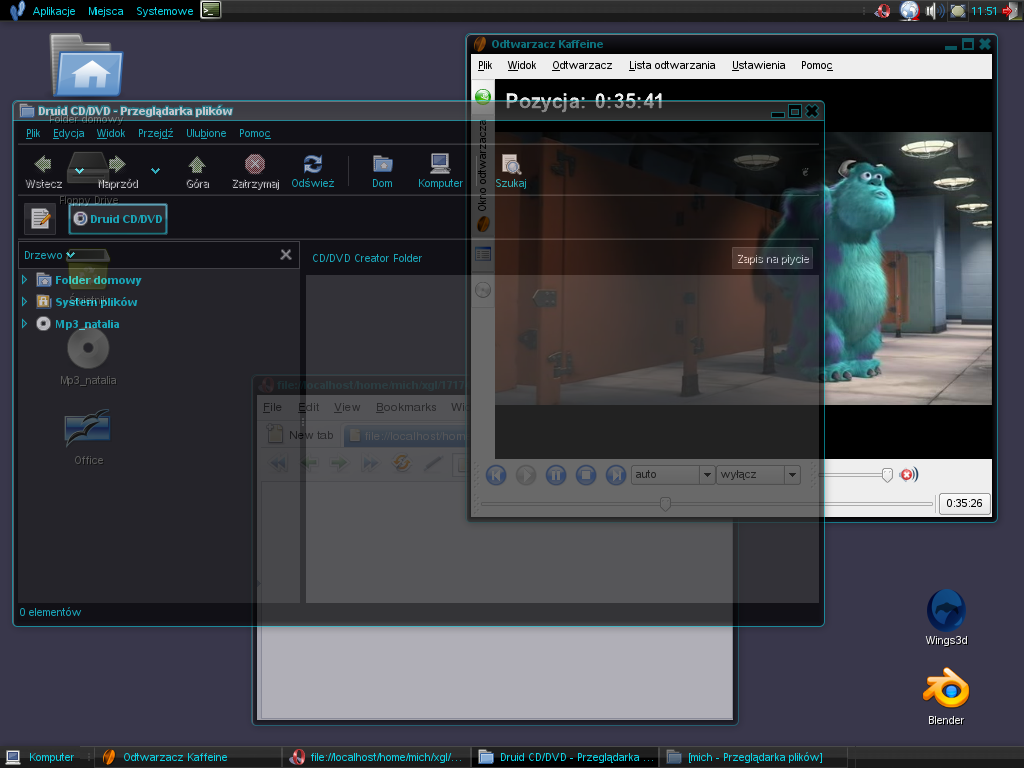
Task: Start a file search with Szukaj
Action: pos(511,171)
